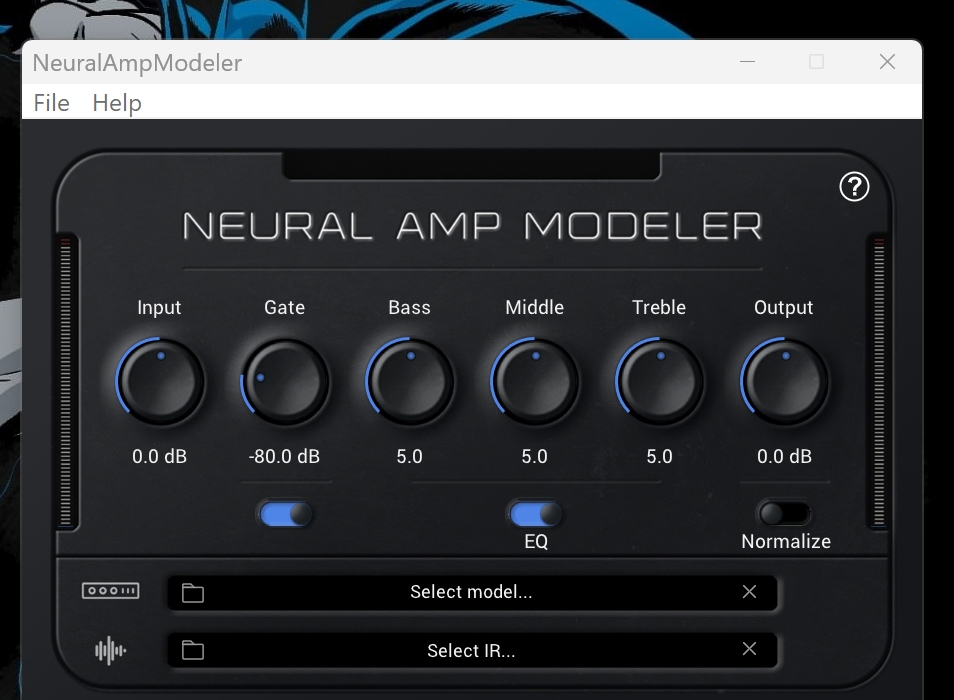Click the Normalize label text
The image size is (954, 700).
point(786,541)
